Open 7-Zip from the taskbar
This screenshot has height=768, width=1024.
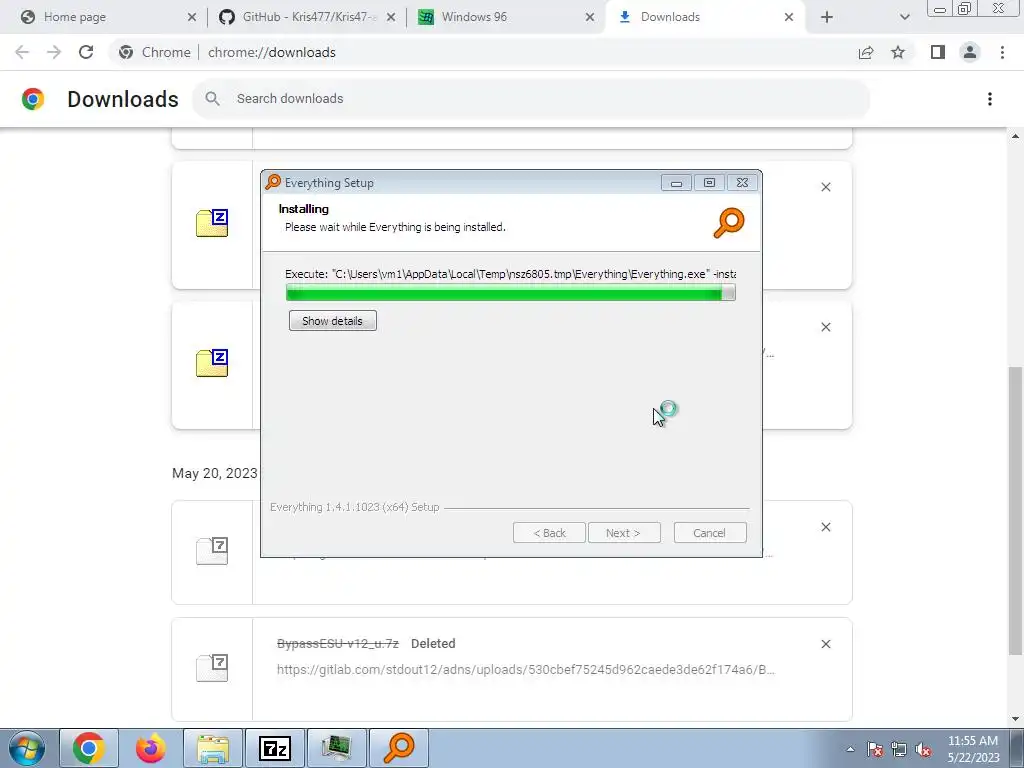[x=275, y=748]
